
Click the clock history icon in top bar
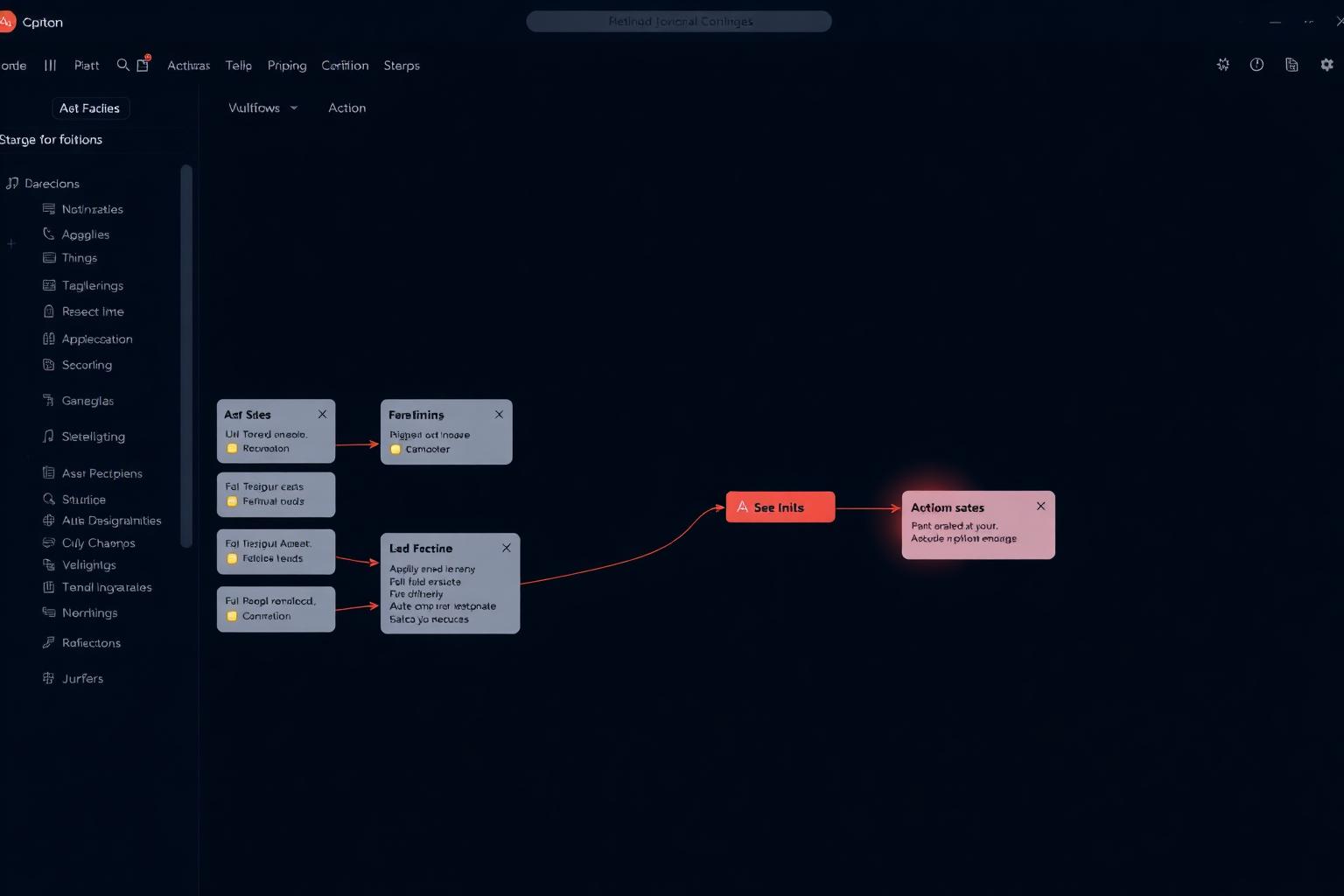[1256, 65]
